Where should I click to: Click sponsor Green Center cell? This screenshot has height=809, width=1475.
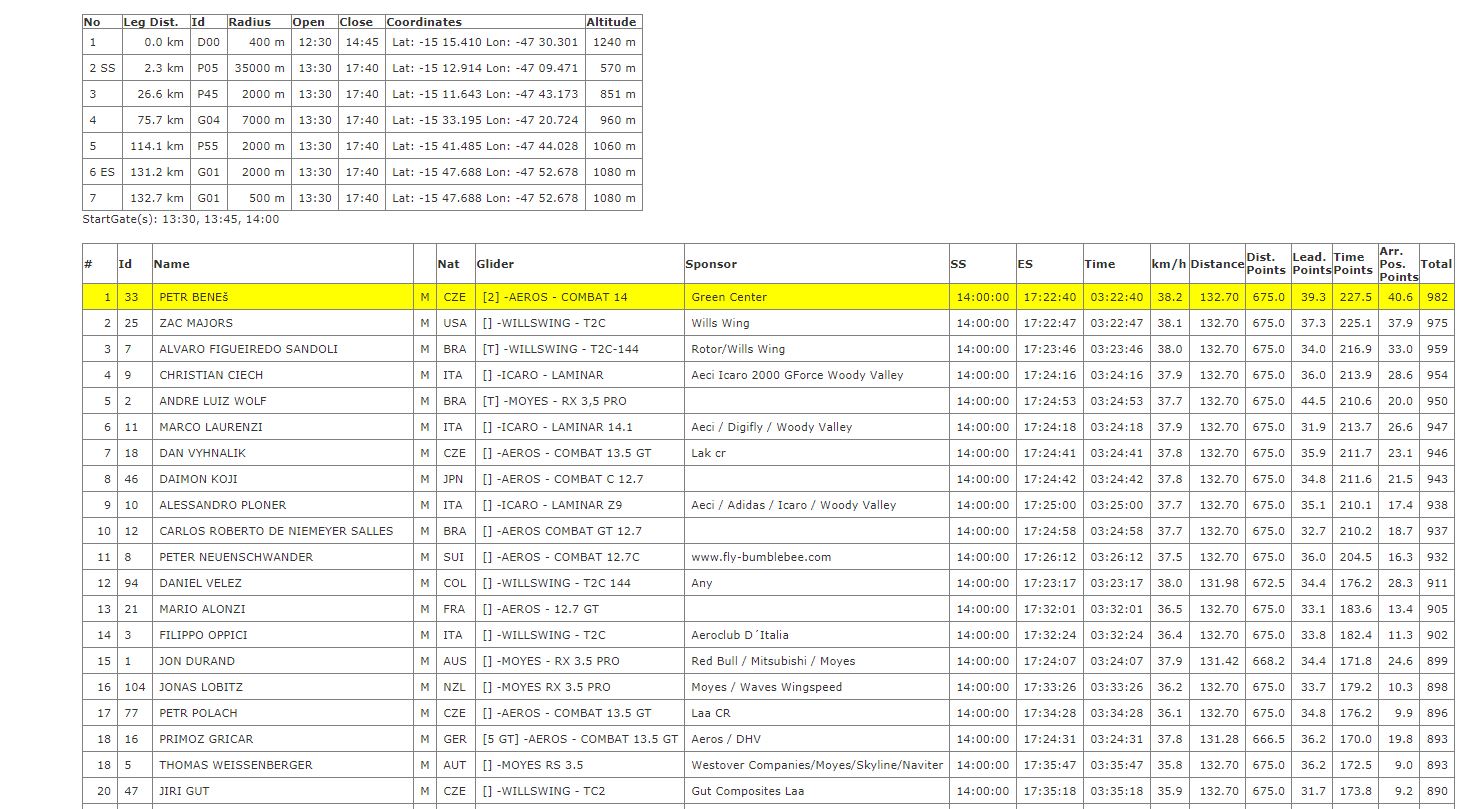tap(817, 297)
